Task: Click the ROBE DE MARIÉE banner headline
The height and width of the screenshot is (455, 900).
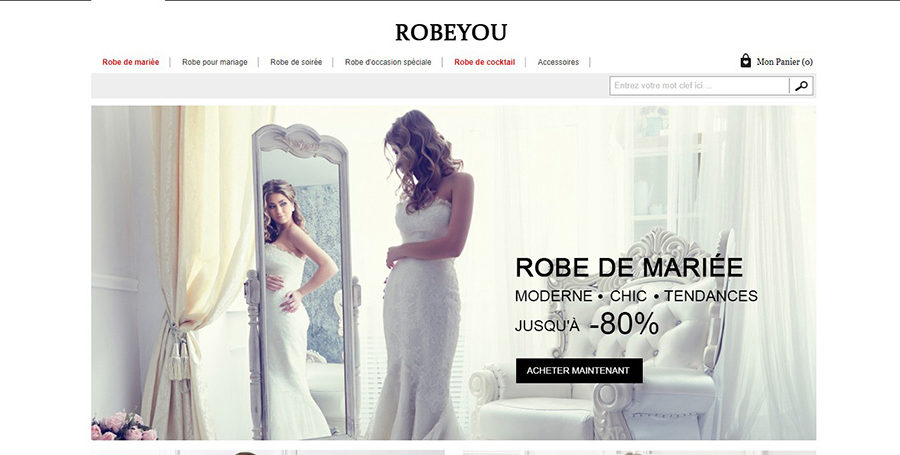Action: click(629, 267)
